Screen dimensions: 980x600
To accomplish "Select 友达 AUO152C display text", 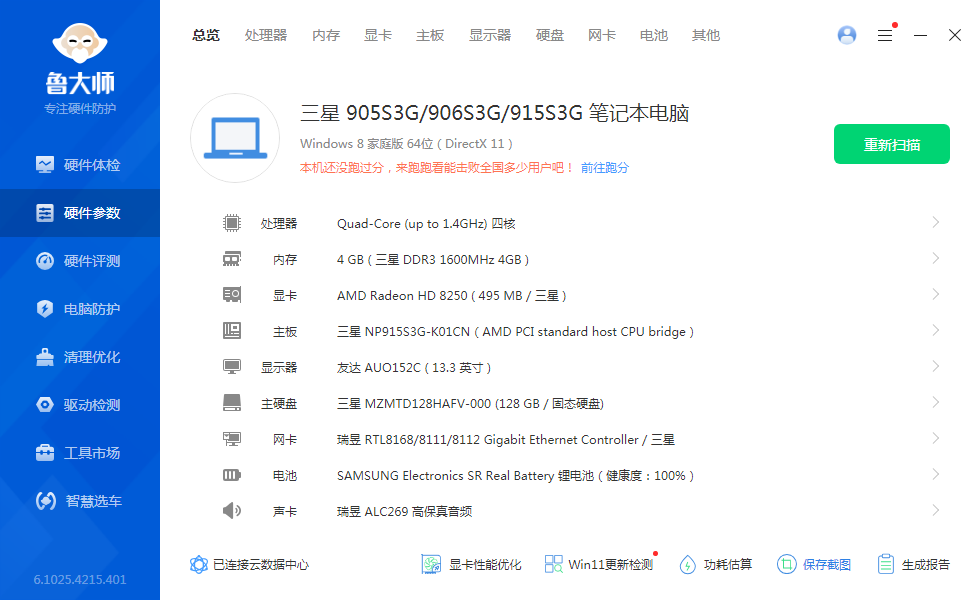I will (414, 368).
